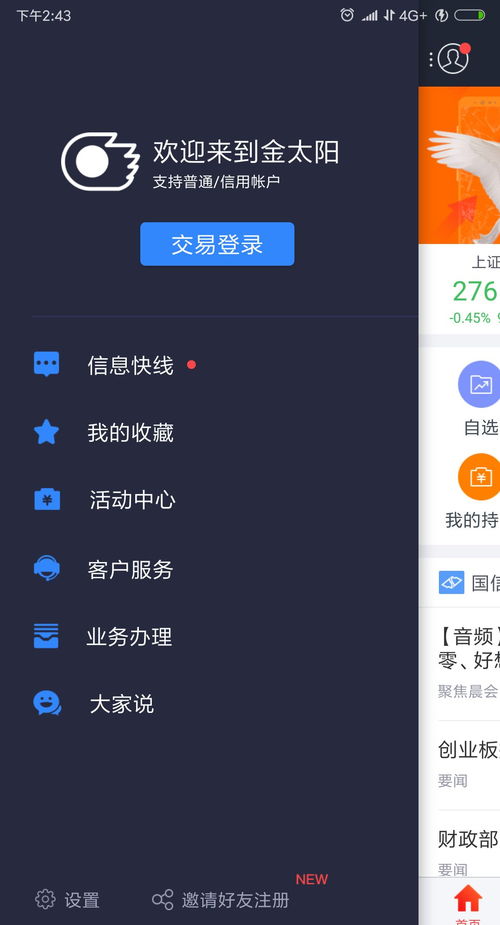Tap the signal strength status icon
The width and height of the screenshot is (500, 925).
(370, 16)
